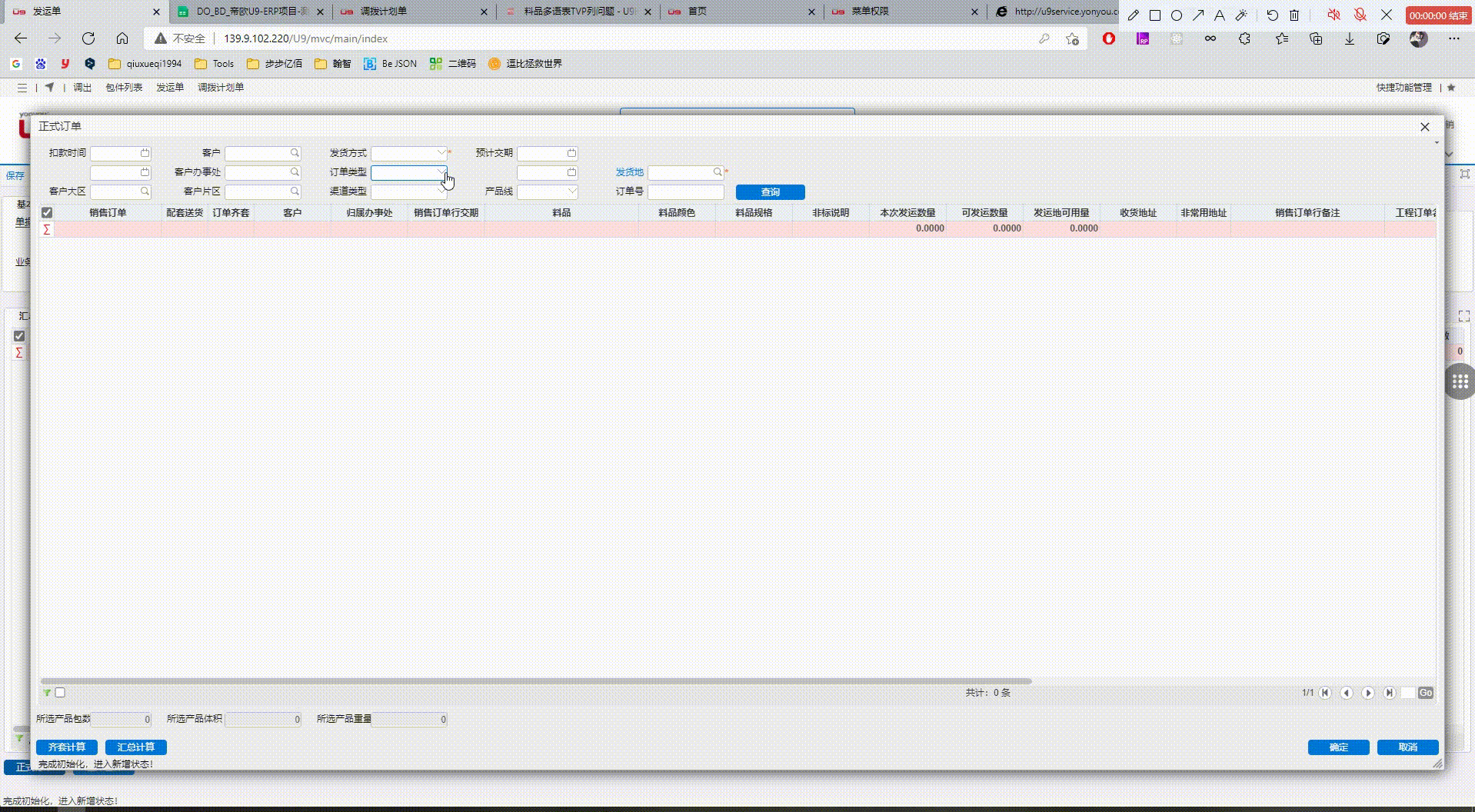Click the 查询 button
This screenshot has height=812, width=1475.
click(x=770, y=192)
